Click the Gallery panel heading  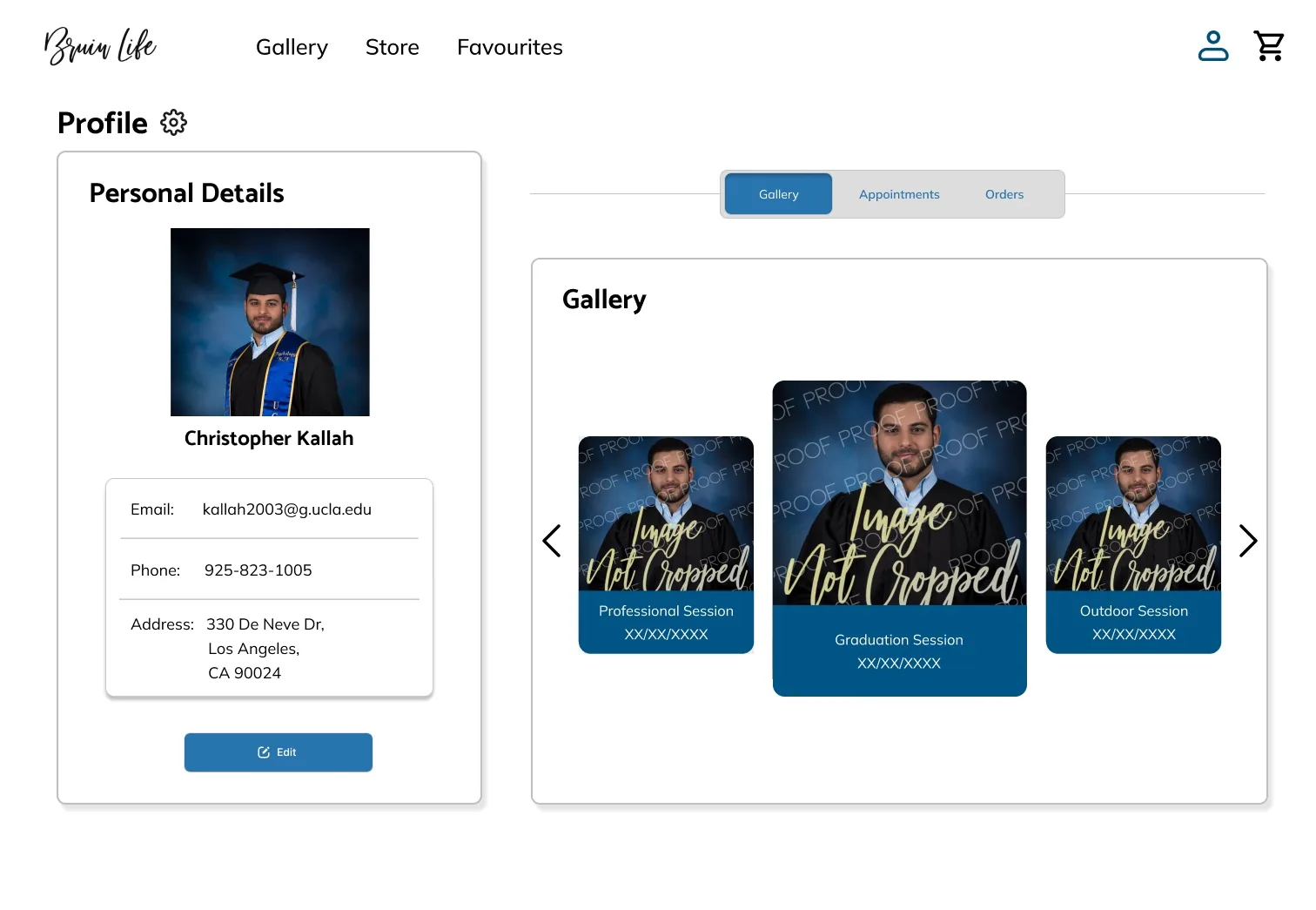tap(604, 300)
